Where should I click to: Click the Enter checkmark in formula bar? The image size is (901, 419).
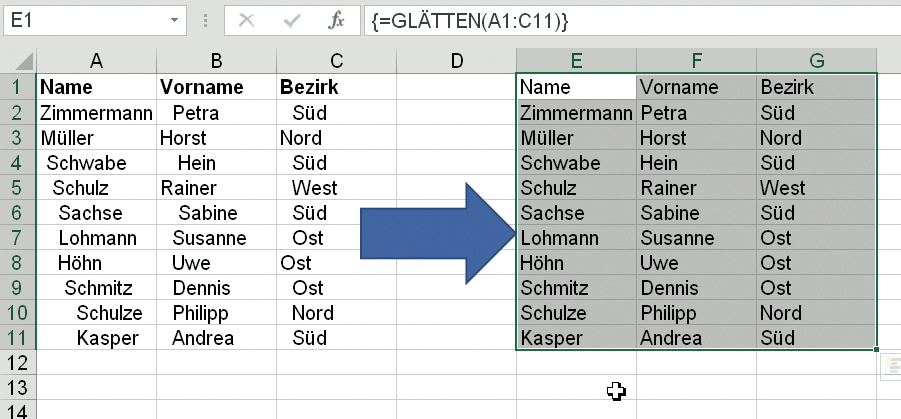tap(293, 19)
